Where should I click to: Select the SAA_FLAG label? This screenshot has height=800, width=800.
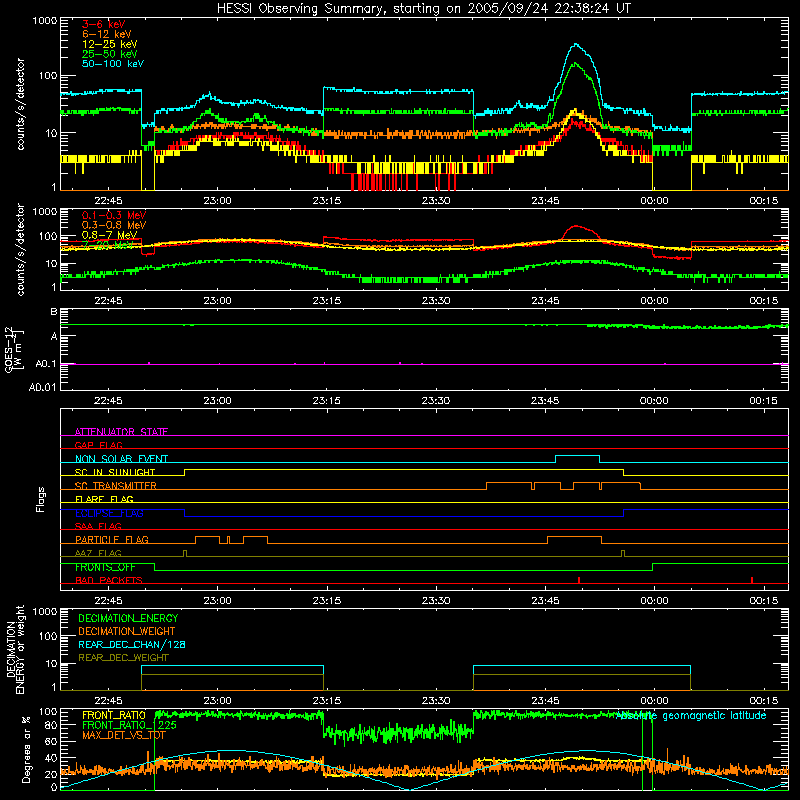coord(98,526)
